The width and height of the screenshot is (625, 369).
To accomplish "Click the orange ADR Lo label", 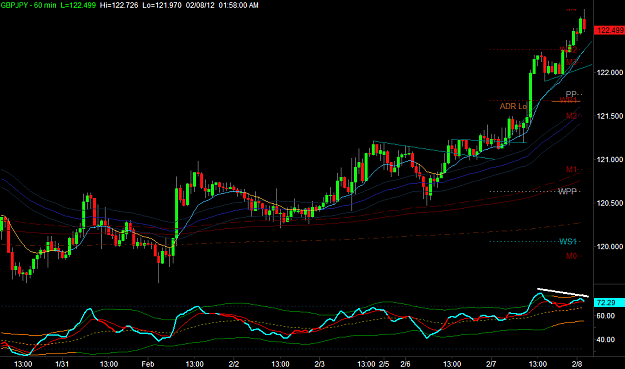I will click(x=513, y=106).
